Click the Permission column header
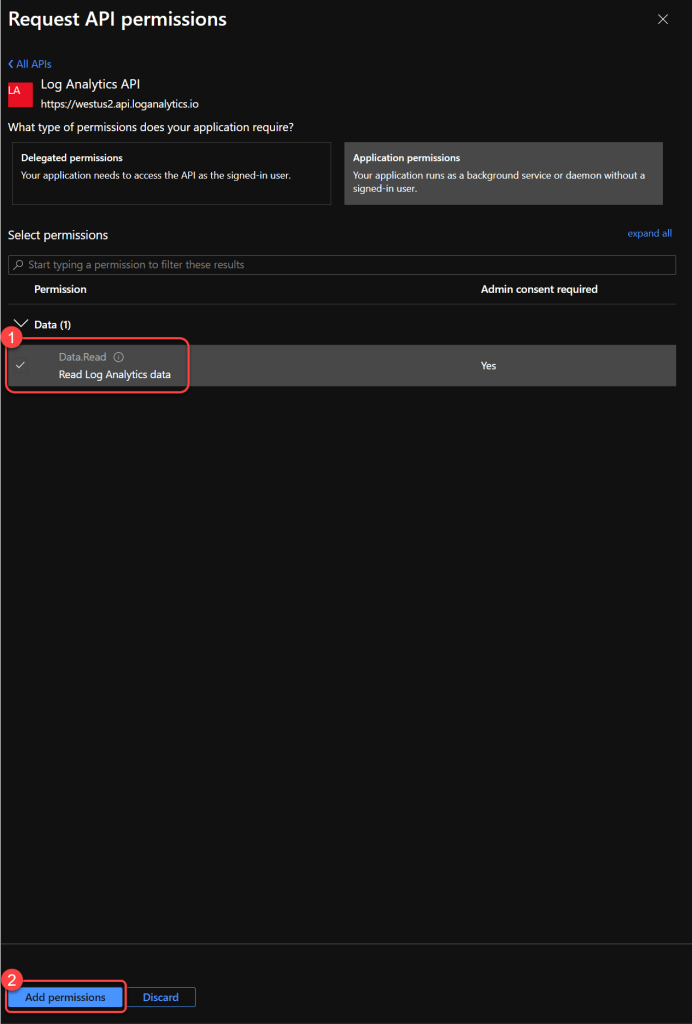 click(x=60, y=289)
